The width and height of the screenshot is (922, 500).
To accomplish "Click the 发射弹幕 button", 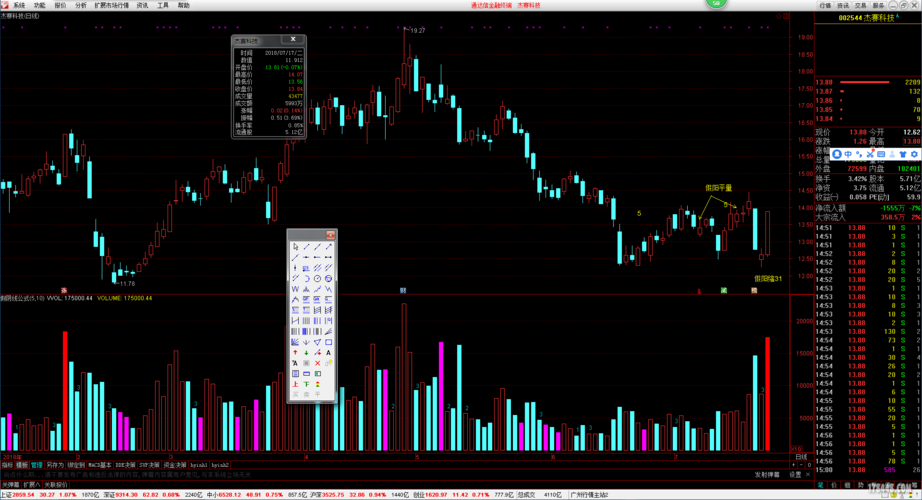I will pos(767,475).
